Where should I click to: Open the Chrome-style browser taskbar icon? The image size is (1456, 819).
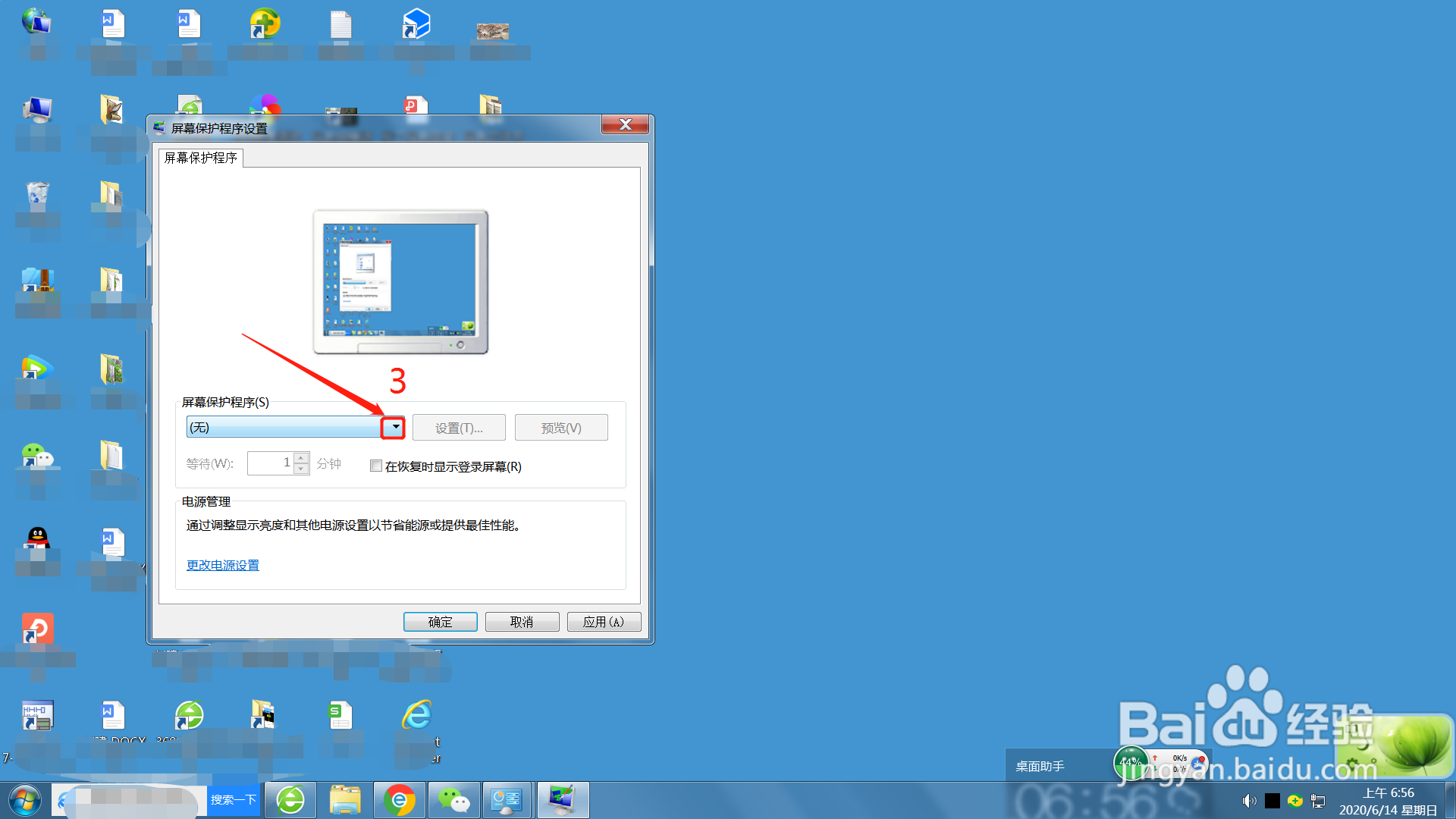399,800
